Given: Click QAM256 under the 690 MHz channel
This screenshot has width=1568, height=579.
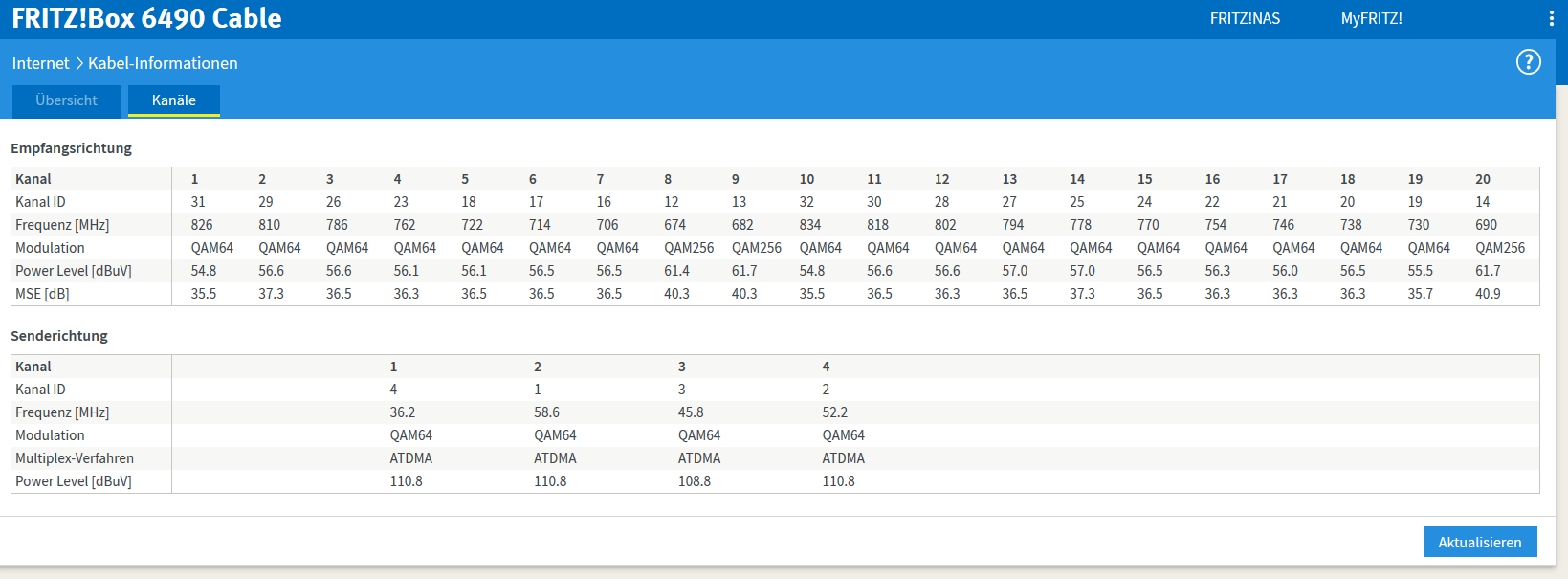Looking at the screenshot, I should (x=1500, y=248).
